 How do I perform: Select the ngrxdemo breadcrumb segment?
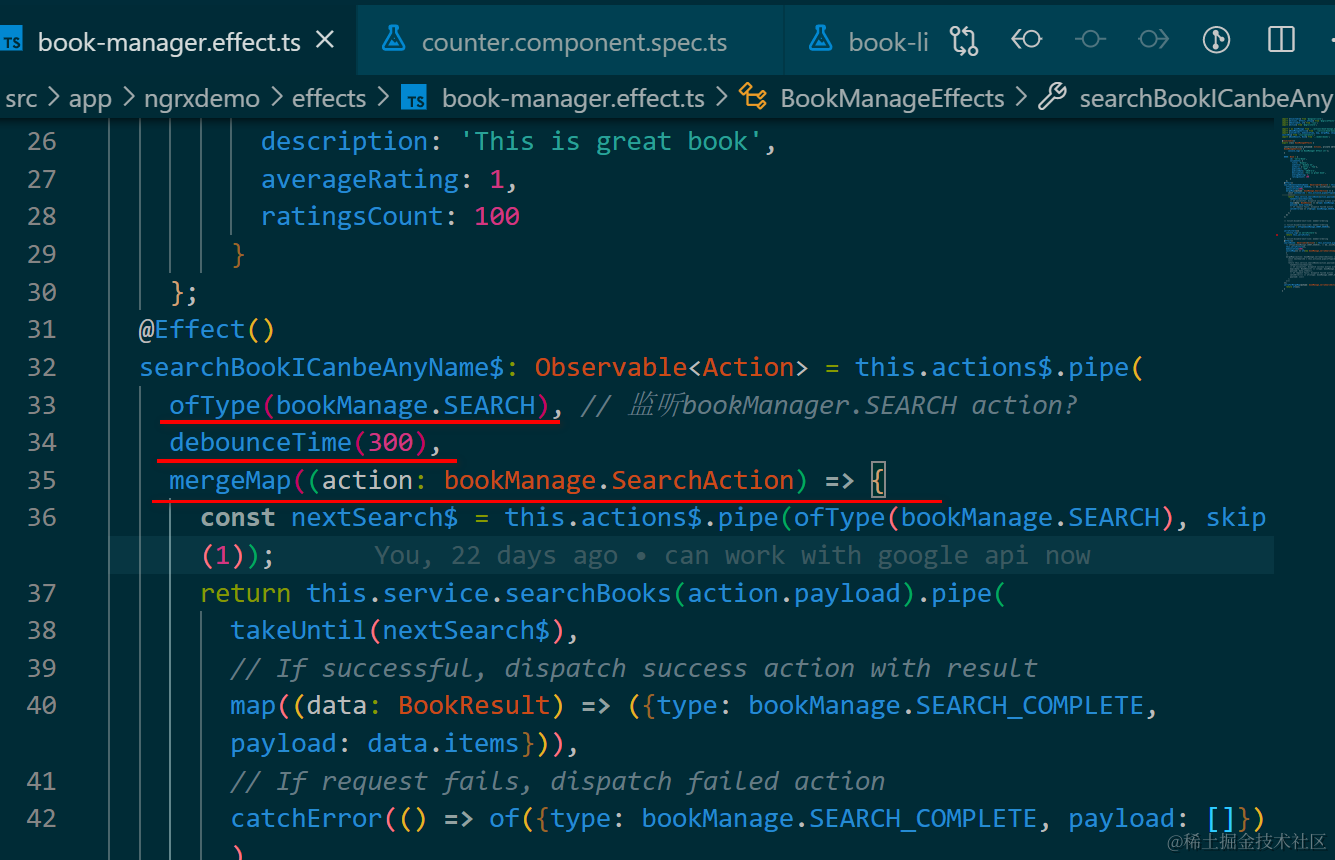point(202,98)
